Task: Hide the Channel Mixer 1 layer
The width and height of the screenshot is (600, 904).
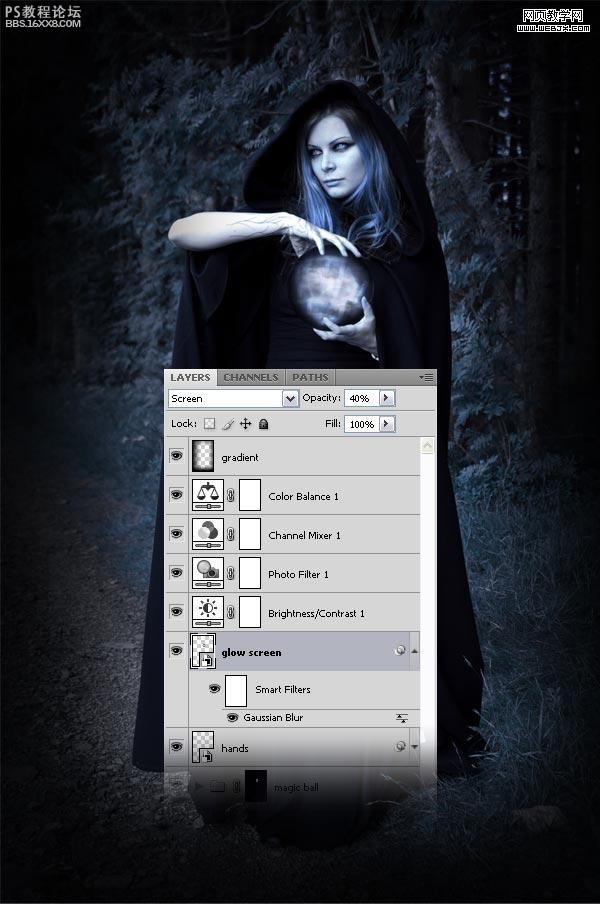Action: click(176, 534)
